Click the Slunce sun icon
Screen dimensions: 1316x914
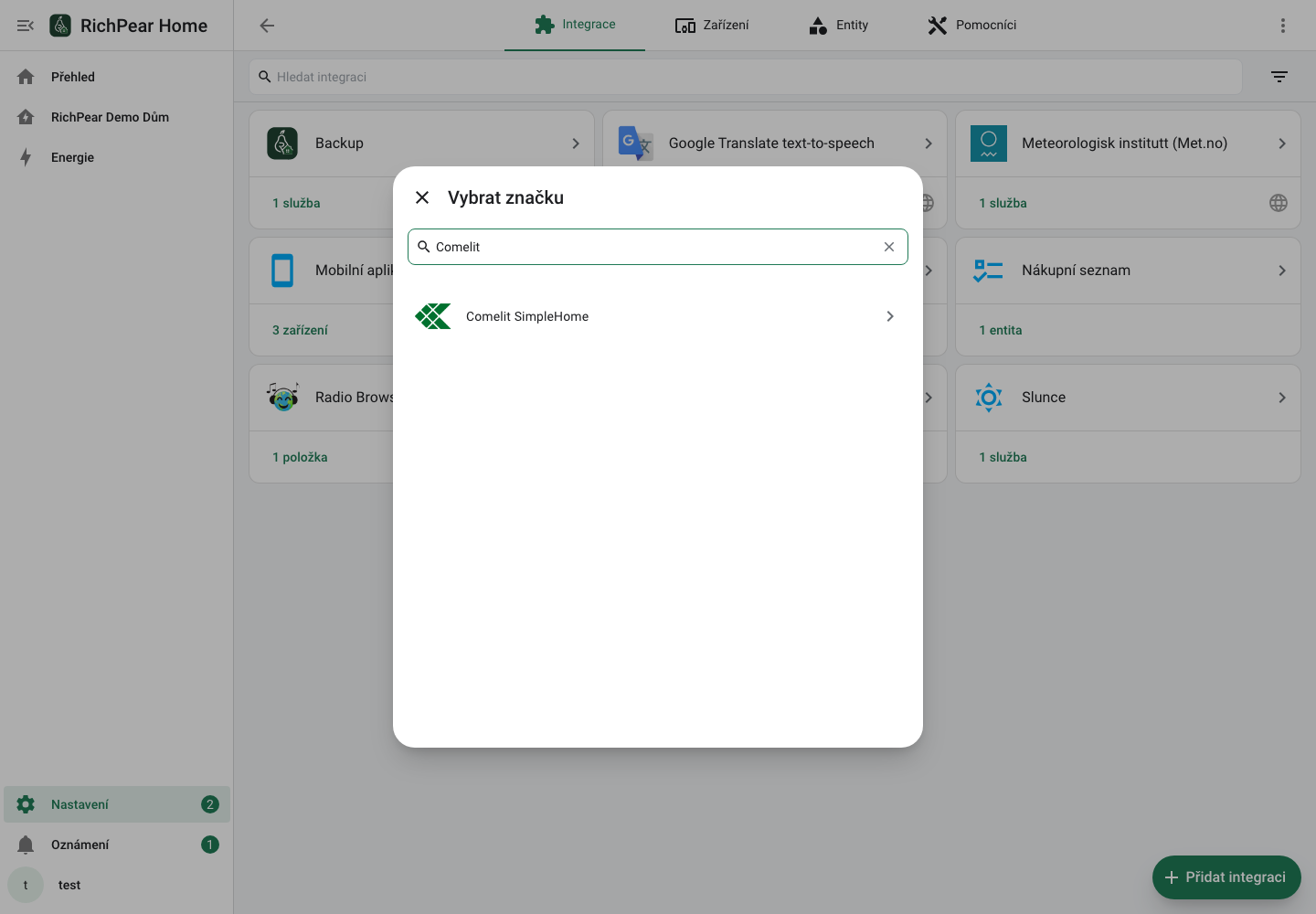pyautogui.click(x=989, y=398)
